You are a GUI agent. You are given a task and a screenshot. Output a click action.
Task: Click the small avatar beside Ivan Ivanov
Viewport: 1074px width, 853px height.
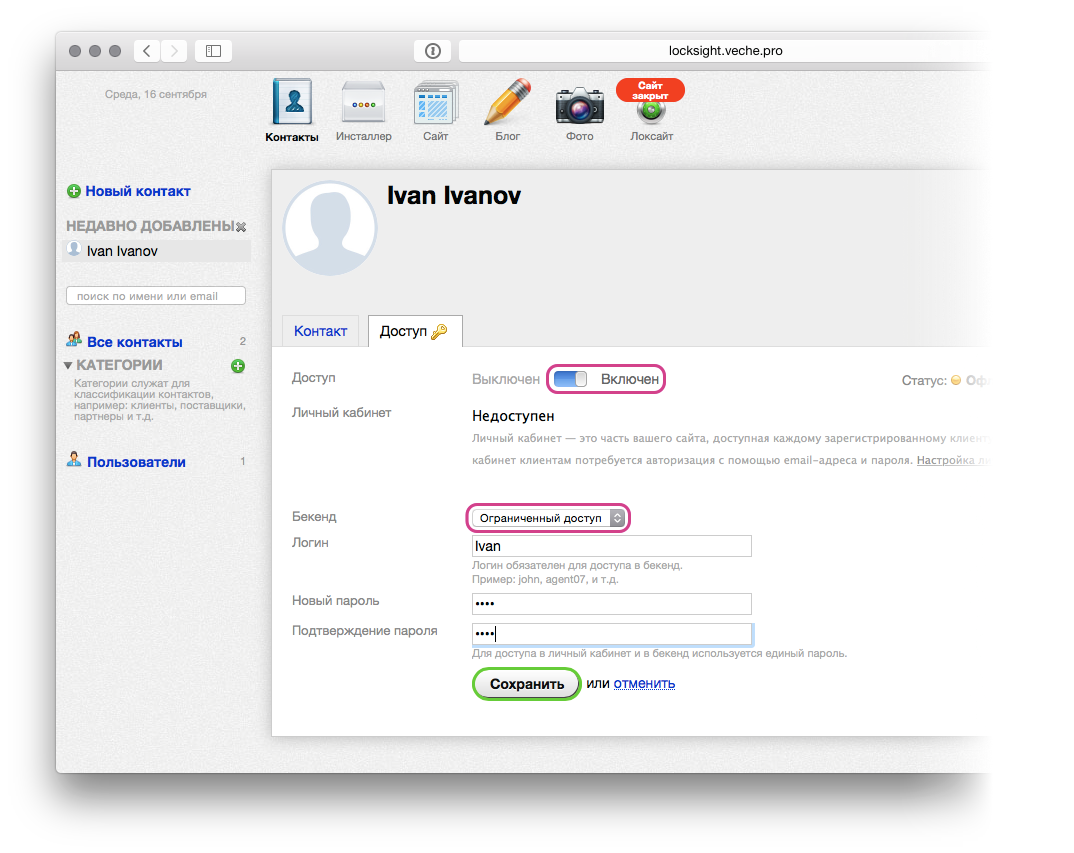[x=74, y=249]
